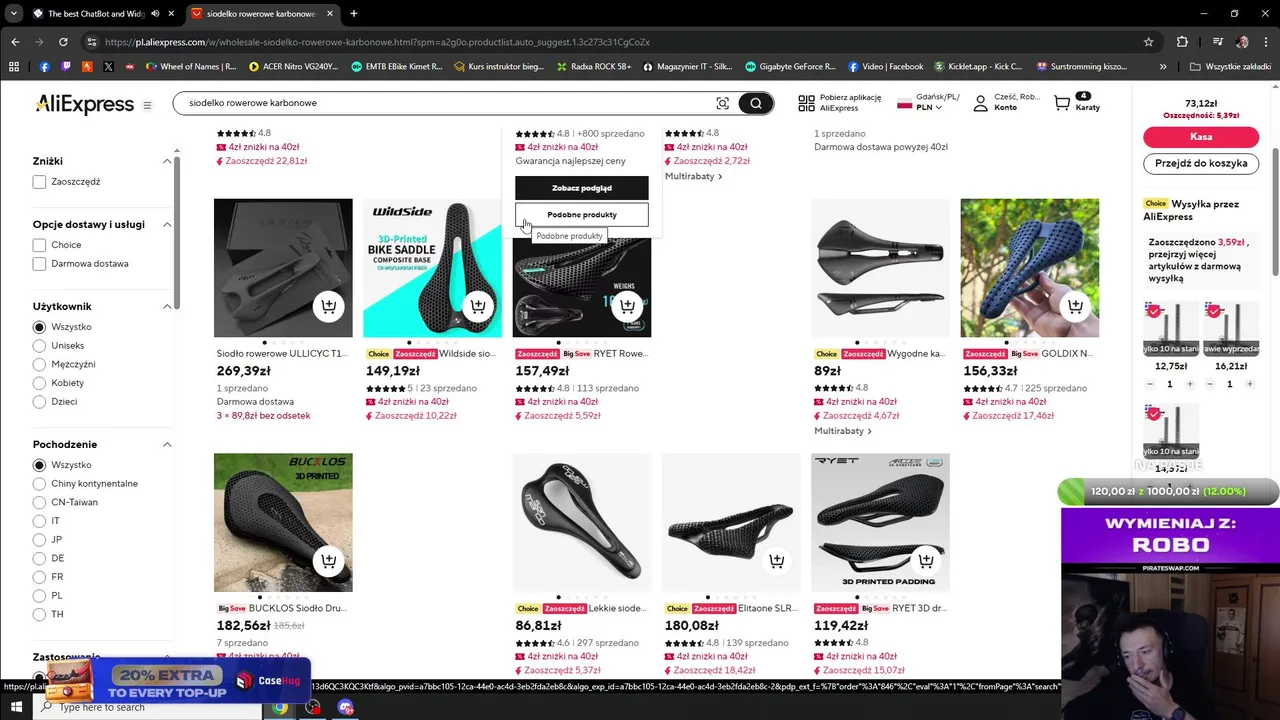Click the red Kasa checkout button

1201,137
